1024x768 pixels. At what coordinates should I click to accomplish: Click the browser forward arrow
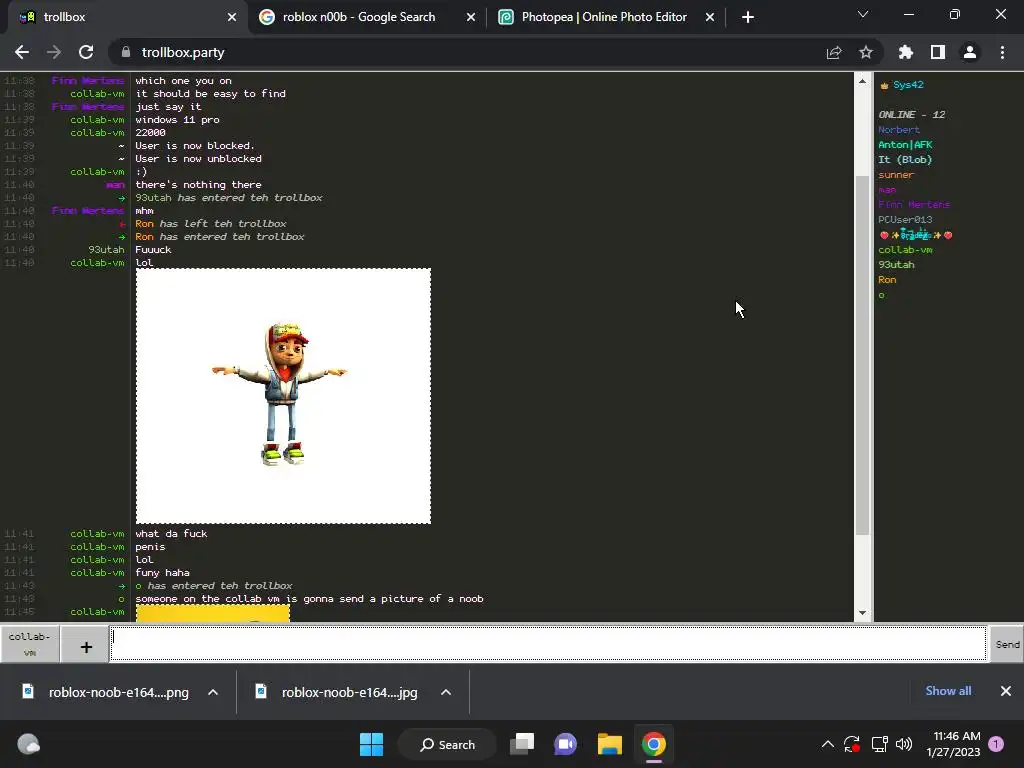coord(54,52)
